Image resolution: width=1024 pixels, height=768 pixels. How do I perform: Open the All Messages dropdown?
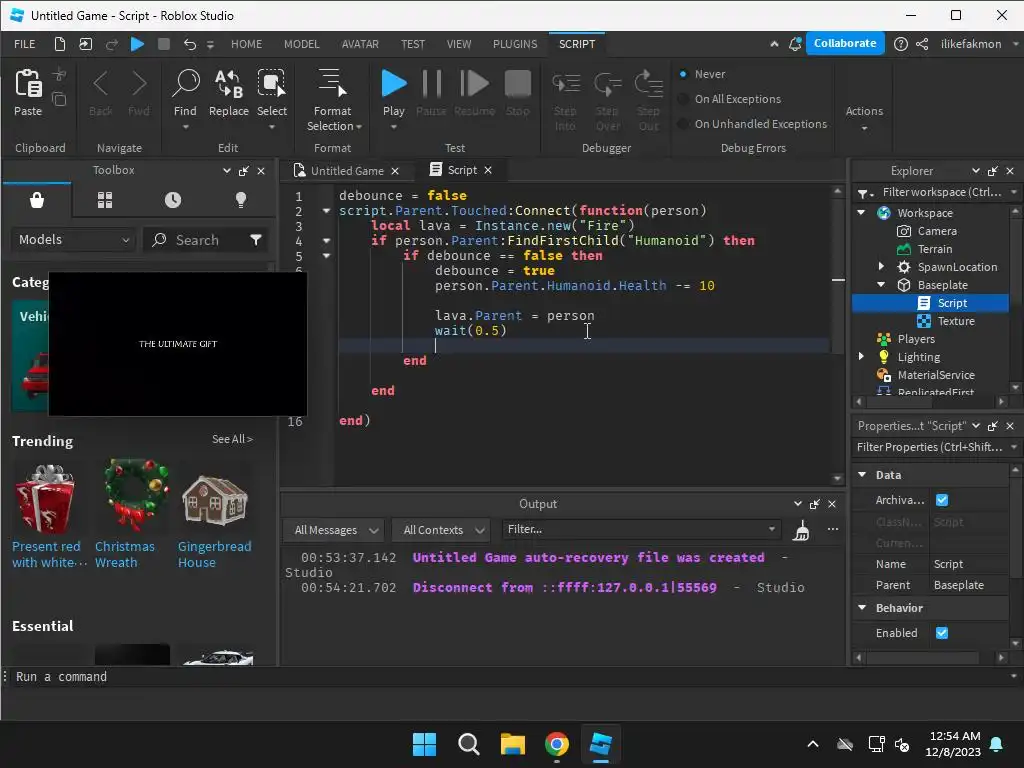(334, 530)
